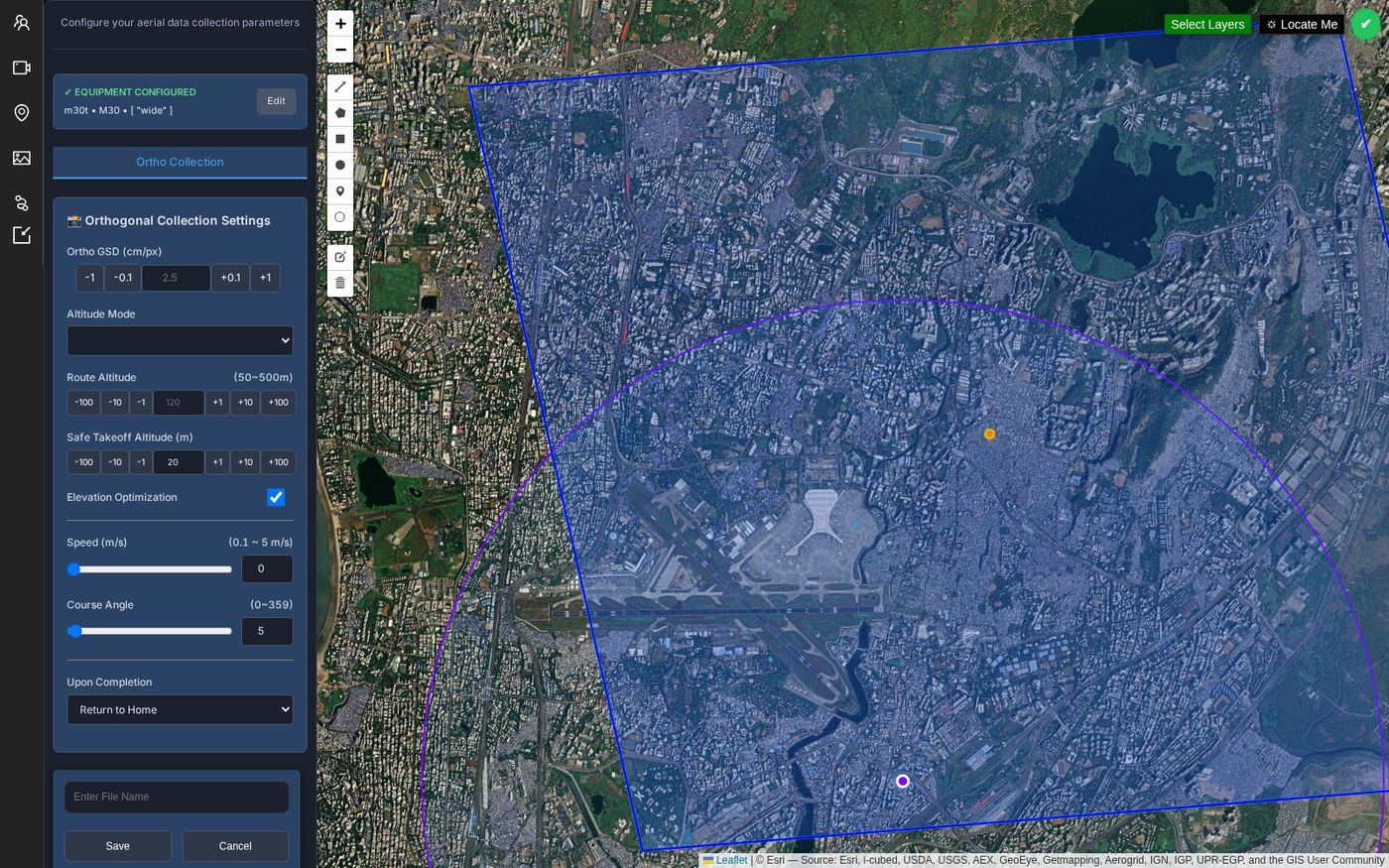Open the image gallery icon in the sidebar
Image resolution: width=1389 pixels, height=868 pixels.
pyautogui.click(x=22, y=158)
